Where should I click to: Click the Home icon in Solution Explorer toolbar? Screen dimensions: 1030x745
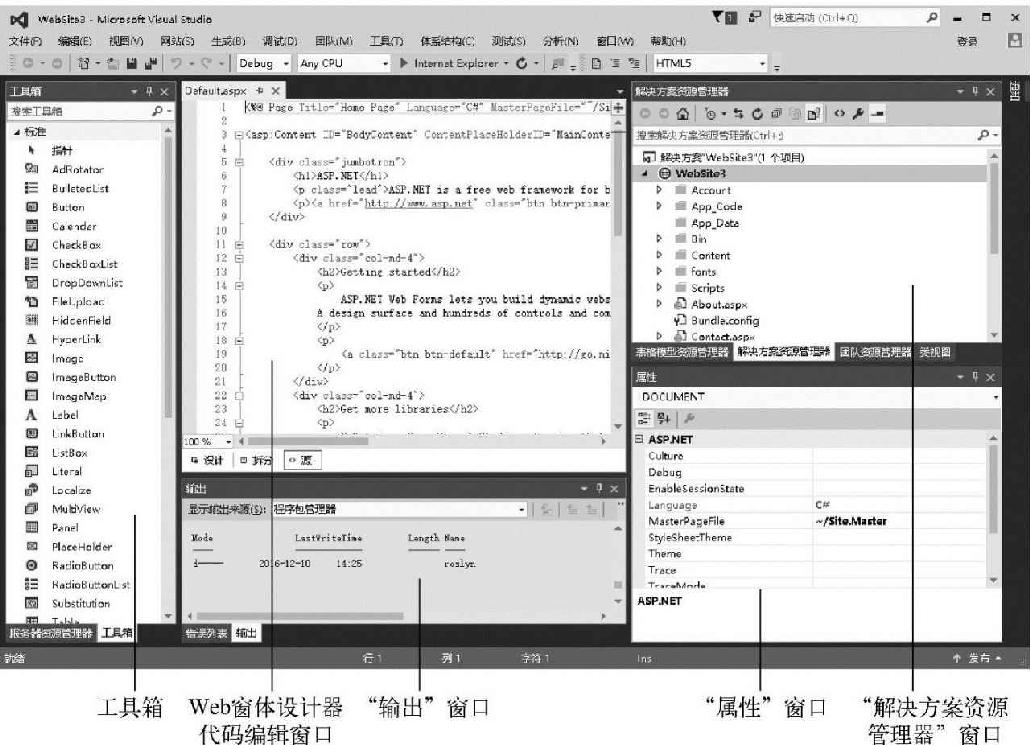click(x=683, y=114)
